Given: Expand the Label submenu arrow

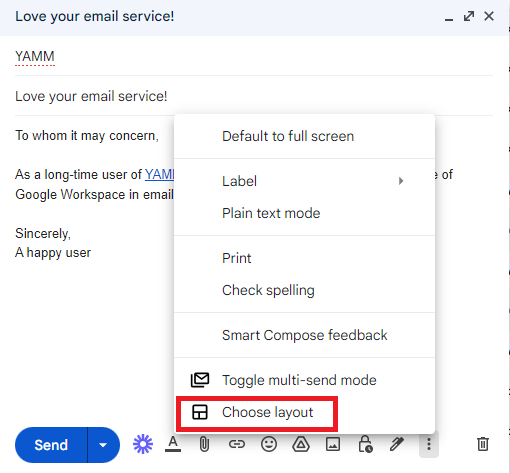Looking at the screenshot, I should tap(401, 181).
